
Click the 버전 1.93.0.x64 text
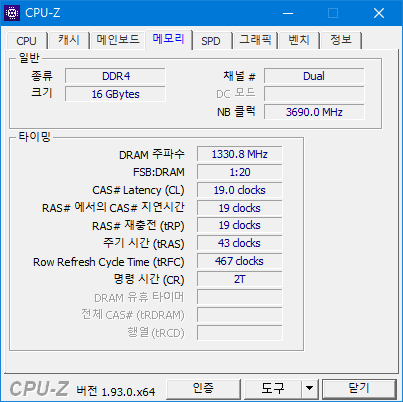click(x=116, y=391)
